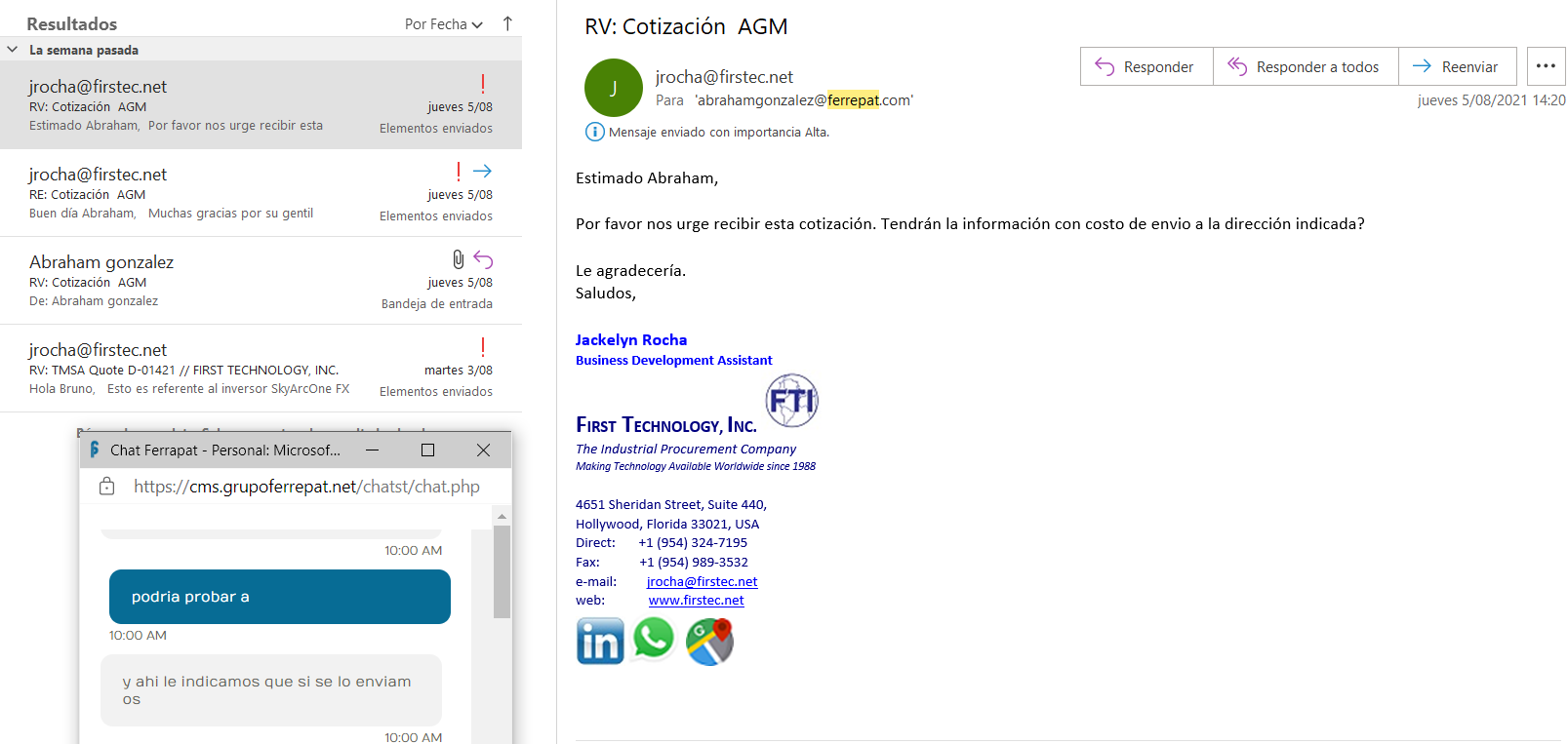
Task: Click the Google Maps icon in signature
Action: (x=709, y=642)
